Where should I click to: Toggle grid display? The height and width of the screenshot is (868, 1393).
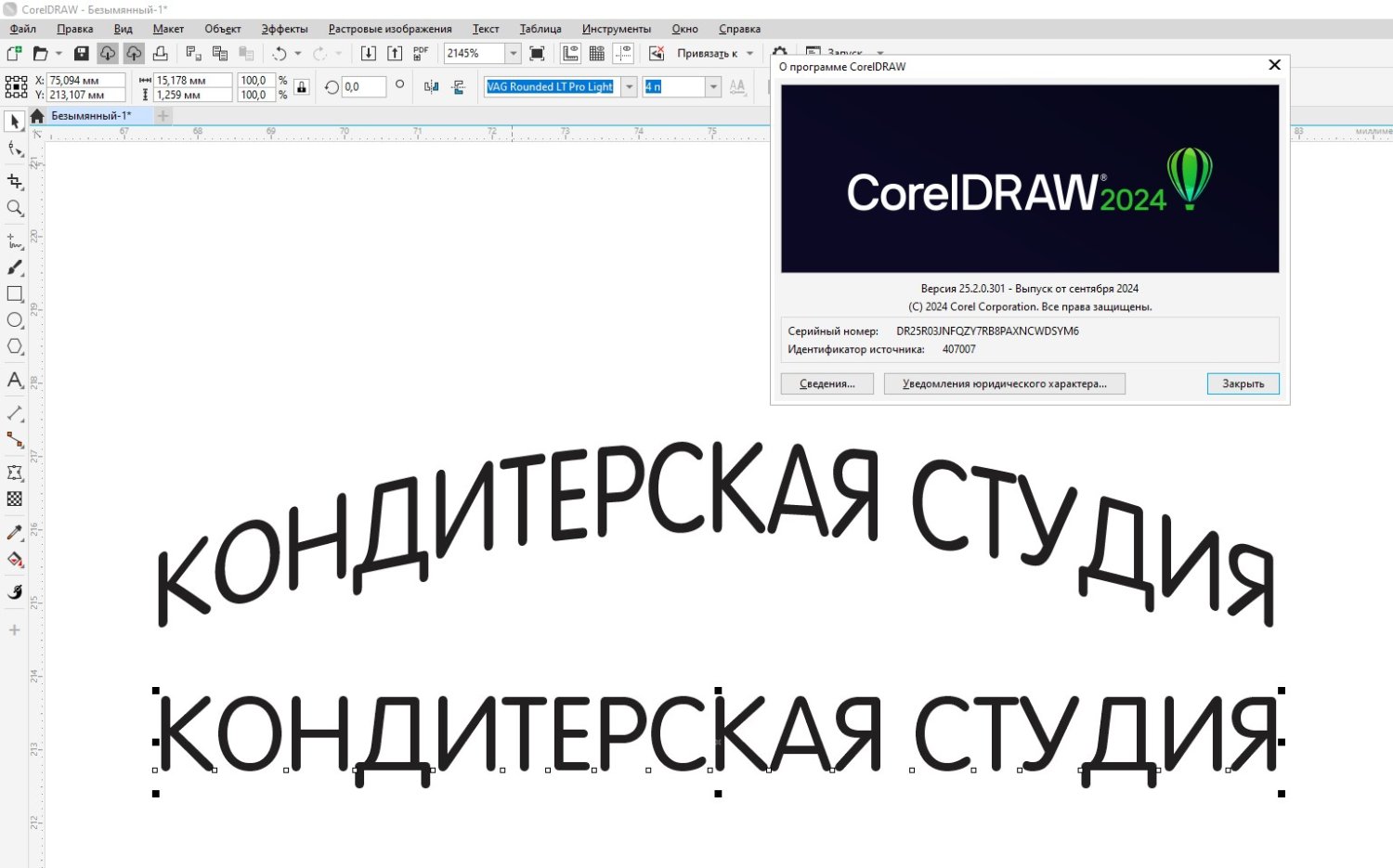tap(597, 54)
